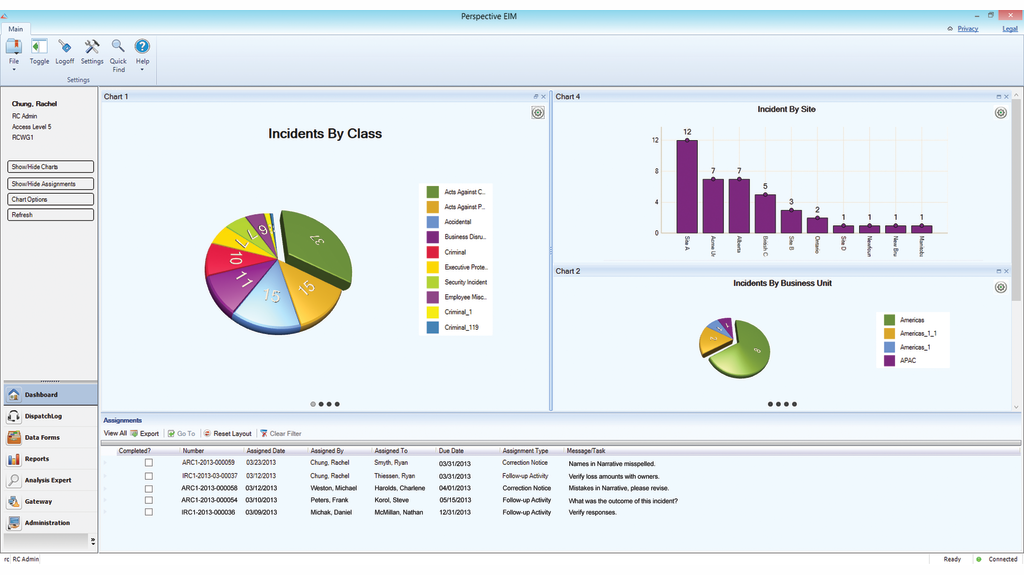Launch Quick Find magnifier tool
The height and width of the screenshot is (575, 1024).
click(x=118, y=47)
